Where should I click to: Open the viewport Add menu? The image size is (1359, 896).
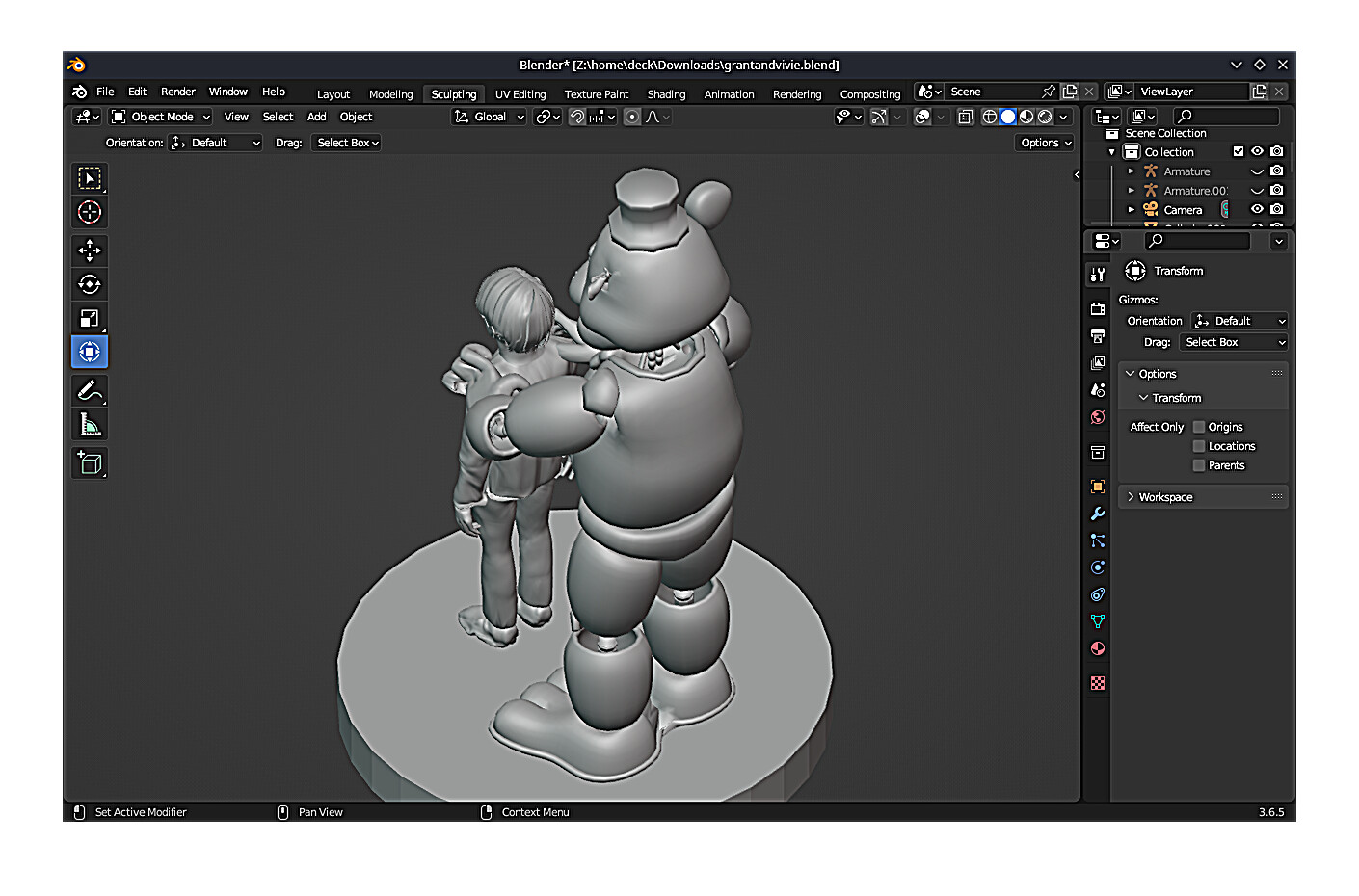316,117
